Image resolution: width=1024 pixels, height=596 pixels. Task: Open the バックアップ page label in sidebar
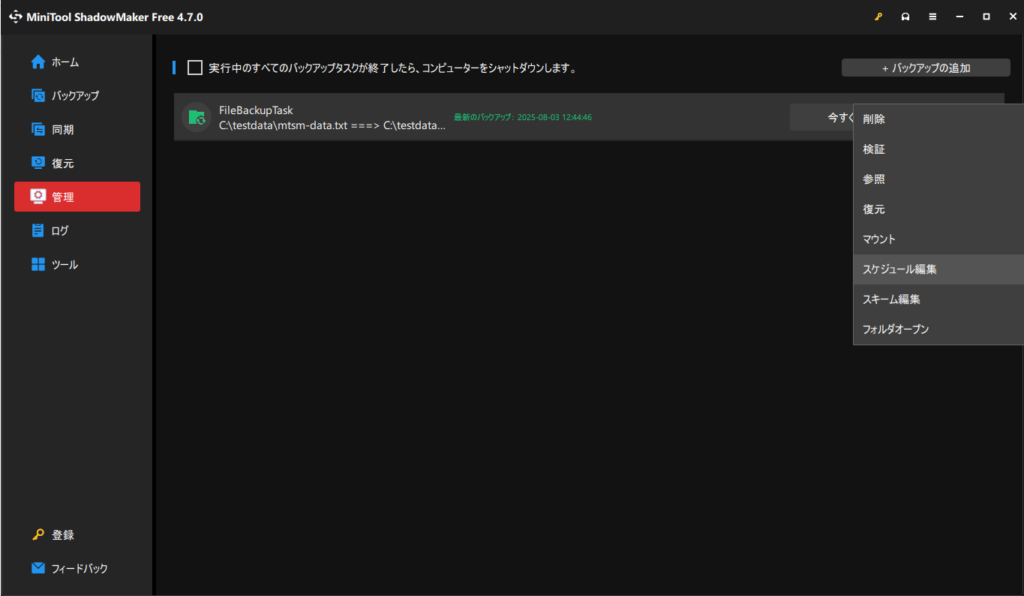pos(76,95)
